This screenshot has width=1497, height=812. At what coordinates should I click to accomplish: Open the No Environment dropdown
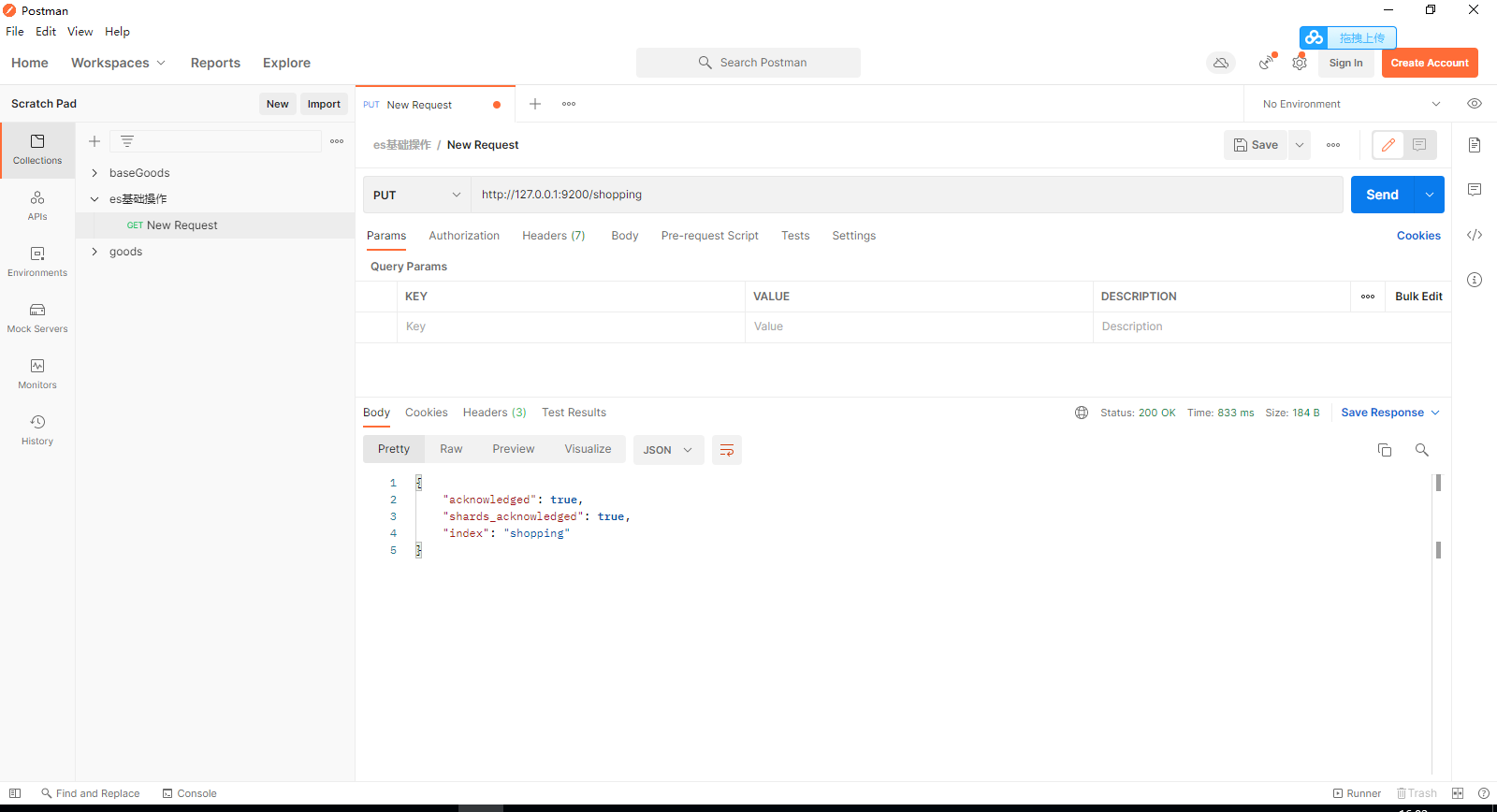[1351, 104]
